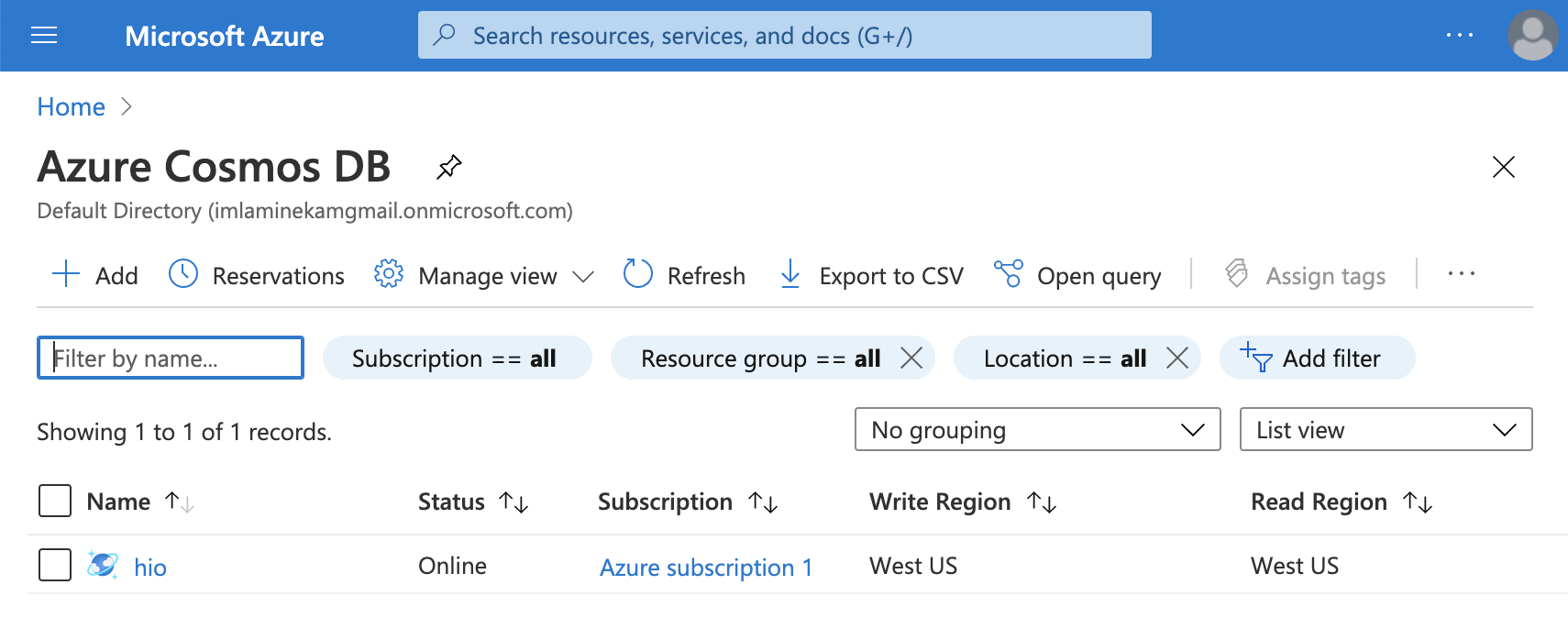Viewport: 1568px width, 618px height.
Task: Click the Name column header
Action: click(x=118, y=502)
